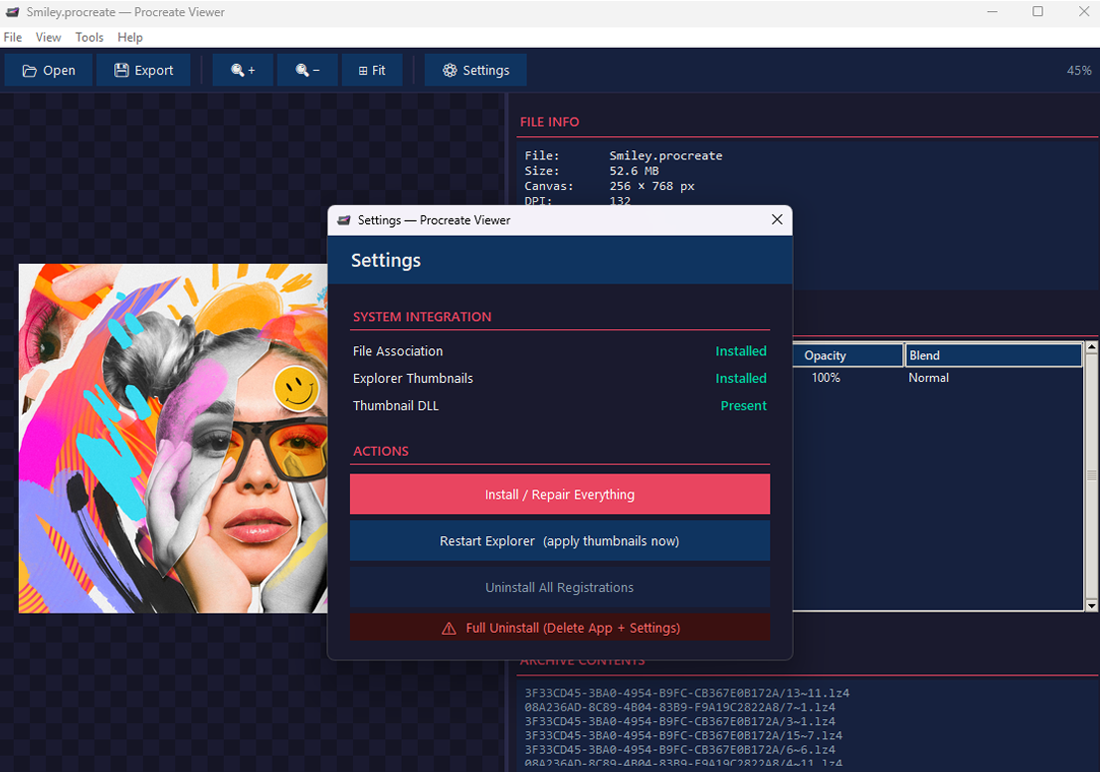Close the Settings dialog
Image resolution: width=1100 pixels, height=772 pixels.
click(x=776, y=220)
